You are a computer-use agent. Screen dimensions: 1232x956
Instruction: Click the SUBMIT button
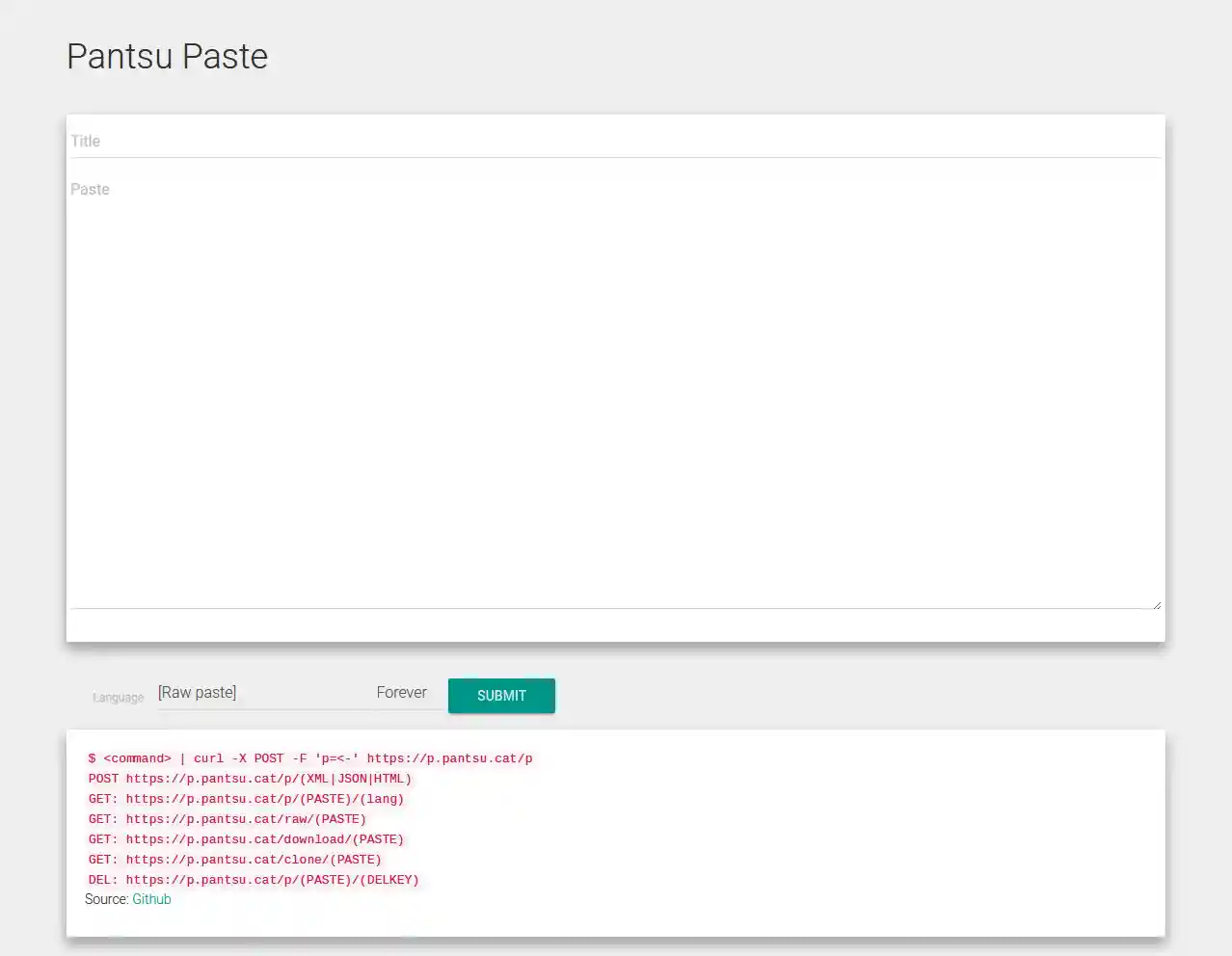coord(501,696)
